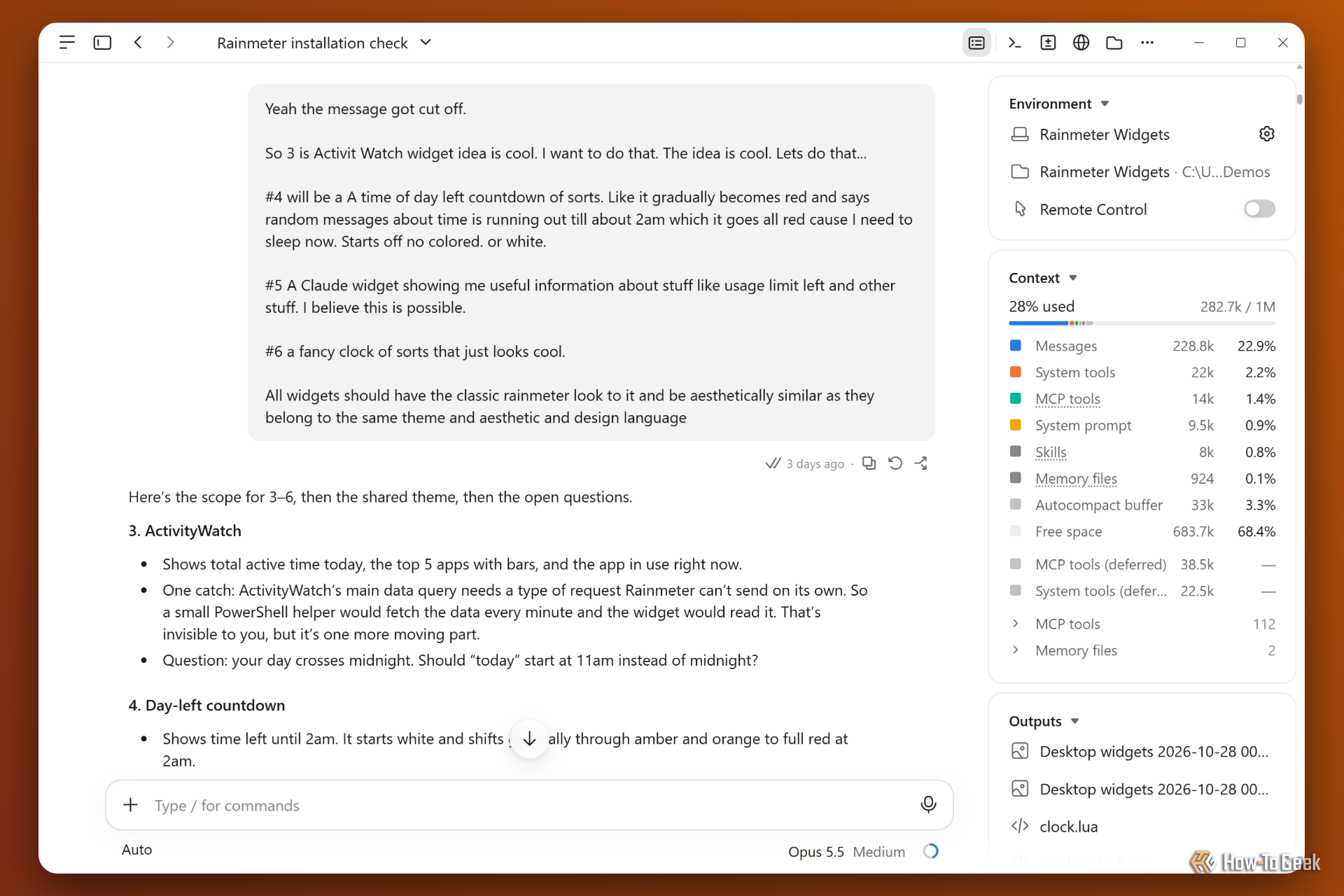Toggle the details panel icon in toolbar
Viewport: 1344px width, 896px height.
point(976,43)
